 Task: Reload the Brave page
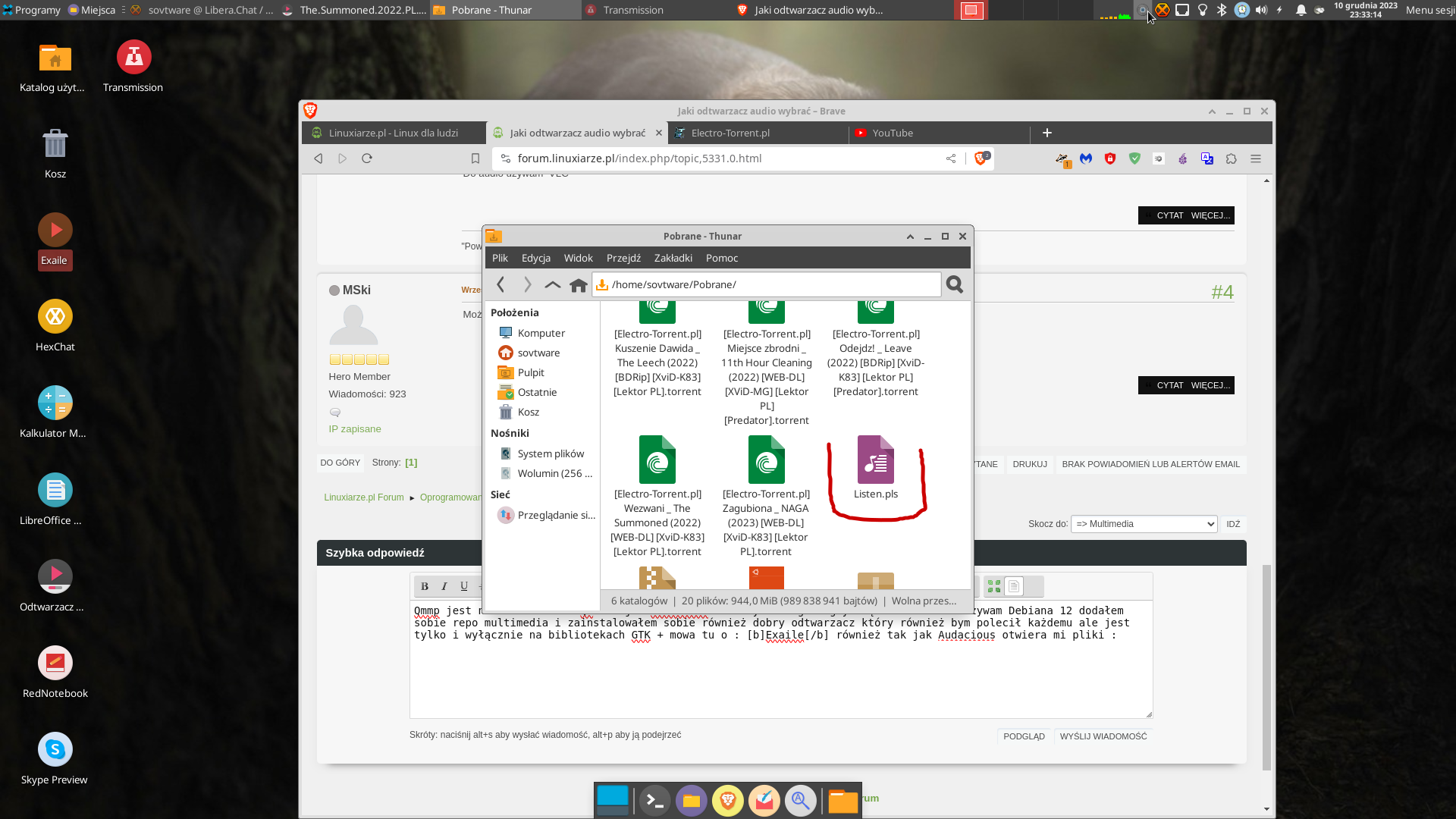point(367,158)
